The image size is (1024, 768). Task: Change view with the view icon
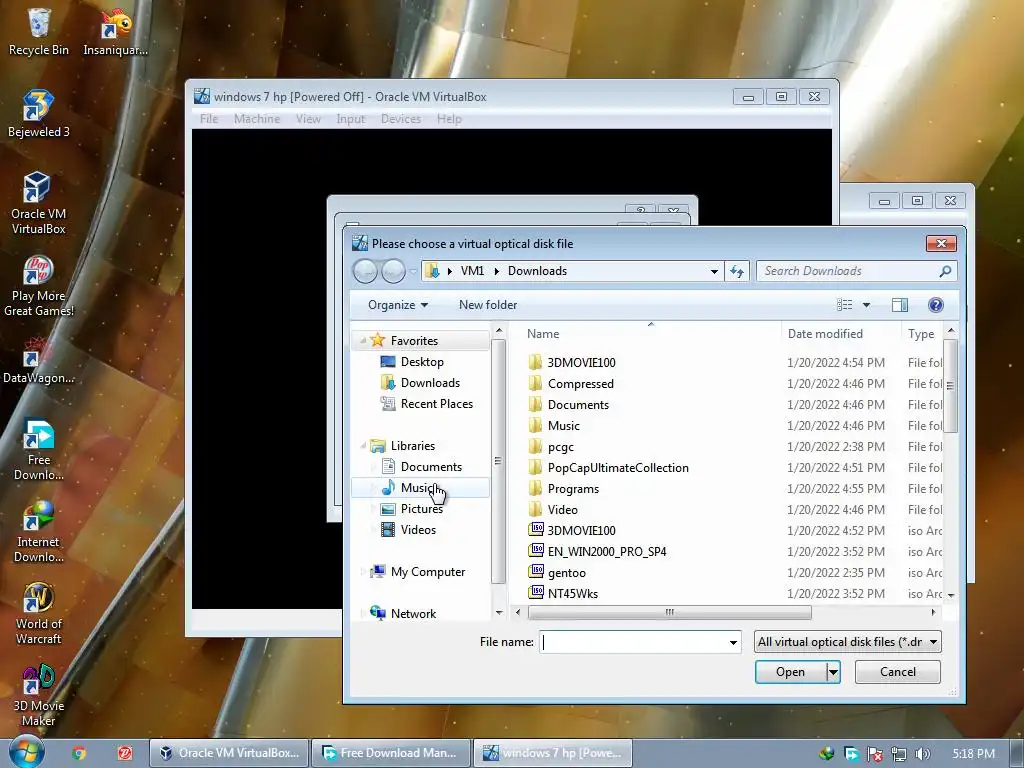844,305
